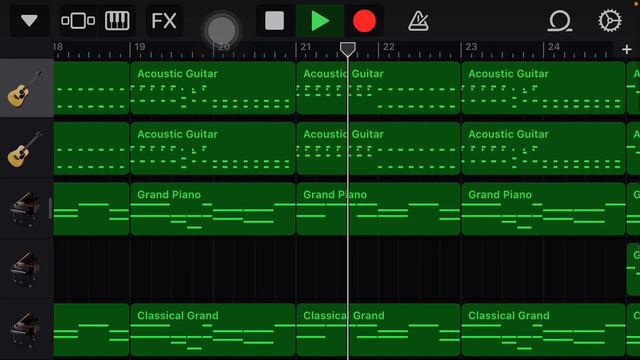This screenshot has width=640, height=360.
Task: Select second track Acoustic Guitar region at bar 23
Action: 543,148
